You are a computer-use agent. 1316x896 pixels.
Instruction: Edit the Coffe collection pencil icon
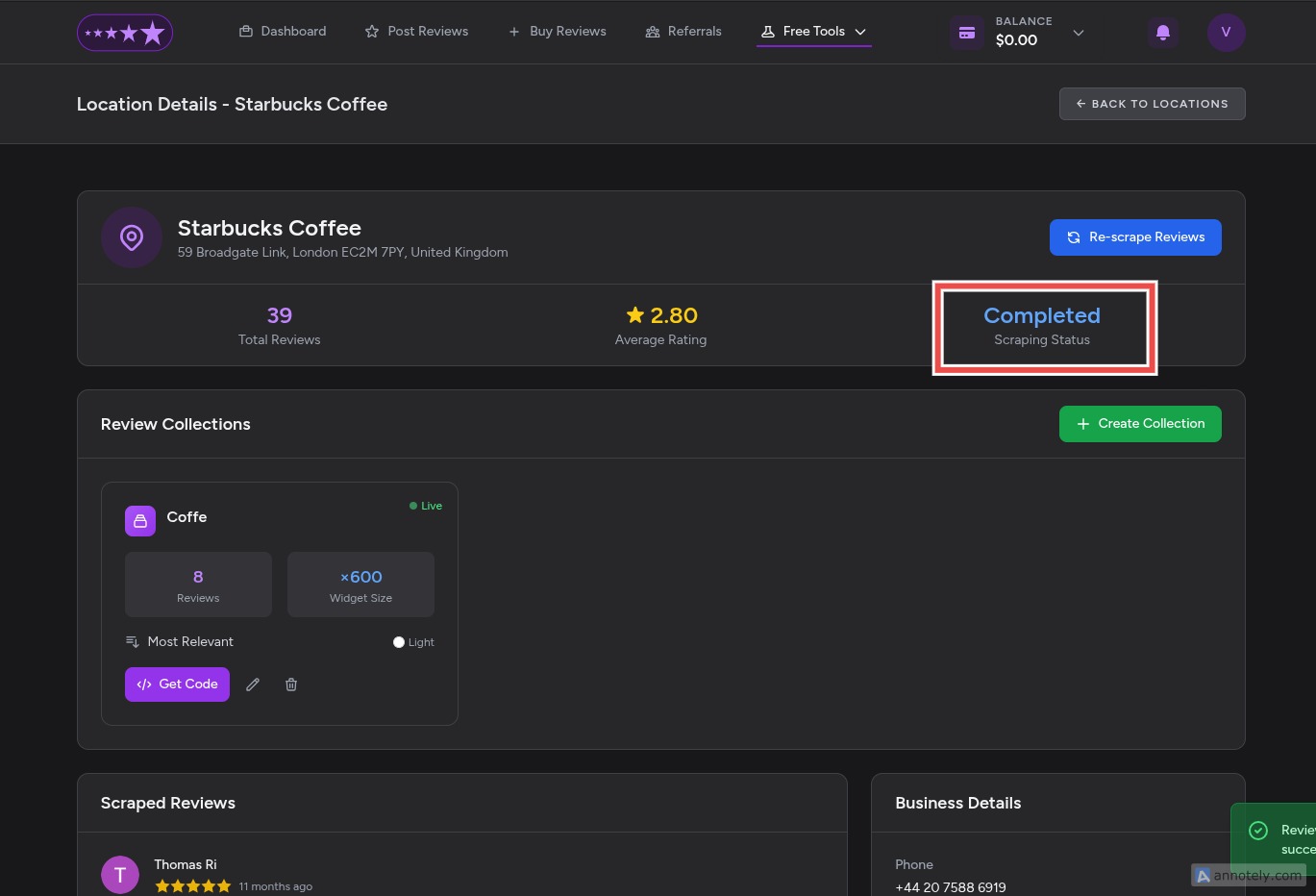(253, 684)
